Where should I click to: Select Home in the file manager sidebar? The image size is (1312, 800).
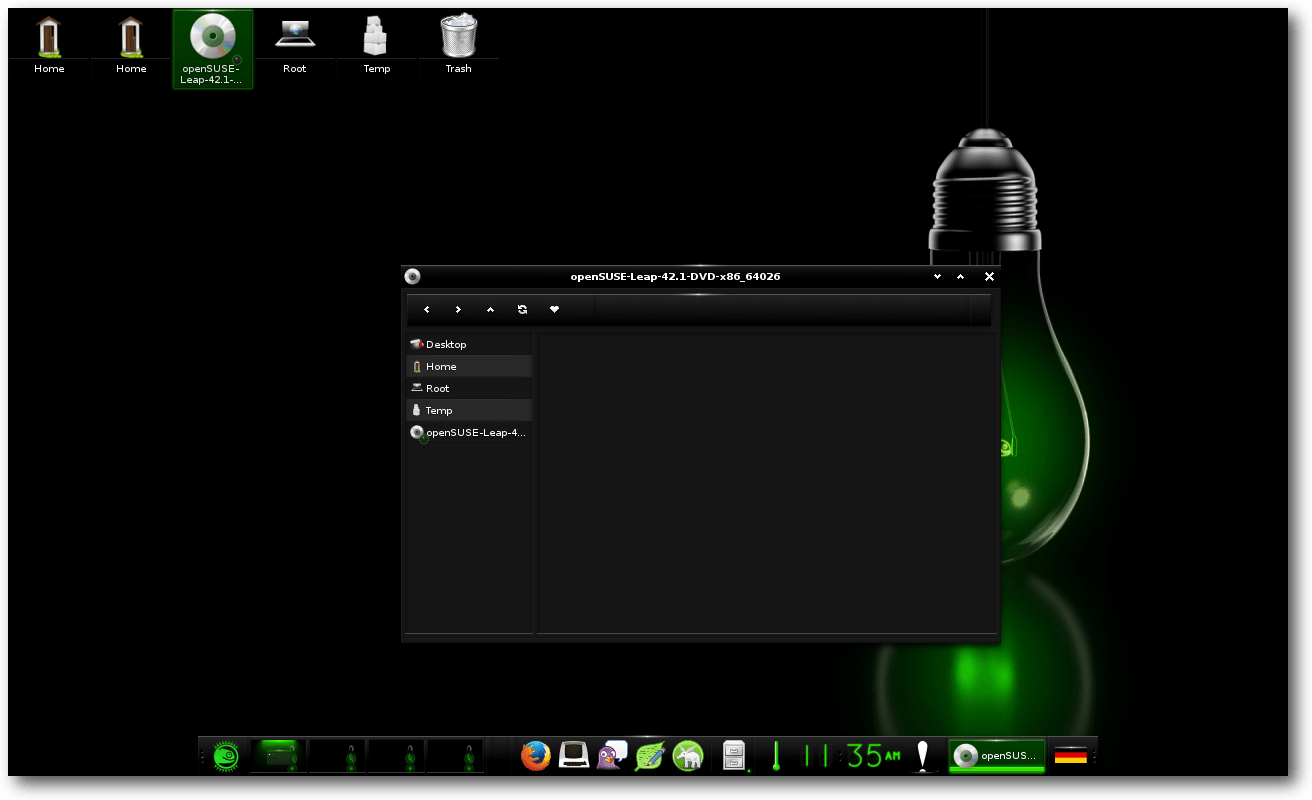(x=469, y=366)
